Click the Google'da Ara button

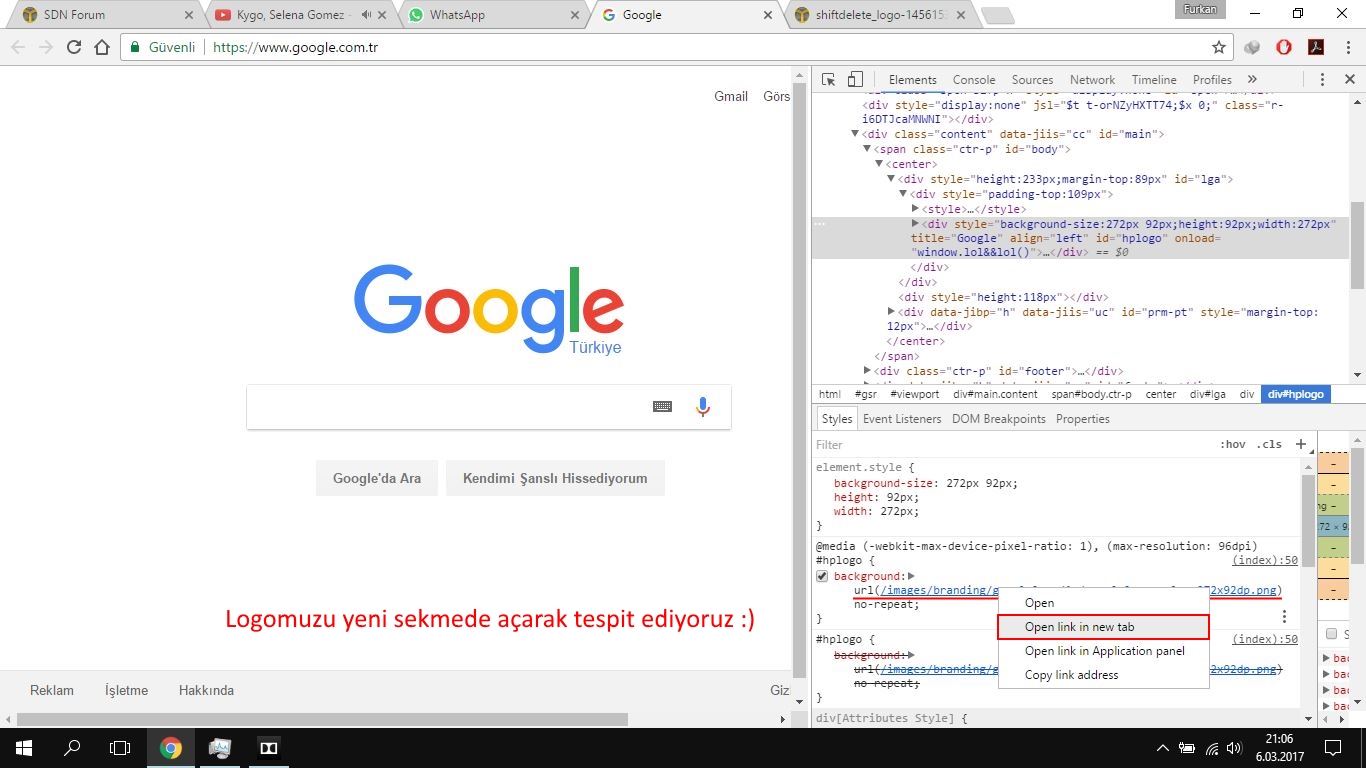pyautogui.click(x=377, y=478)
